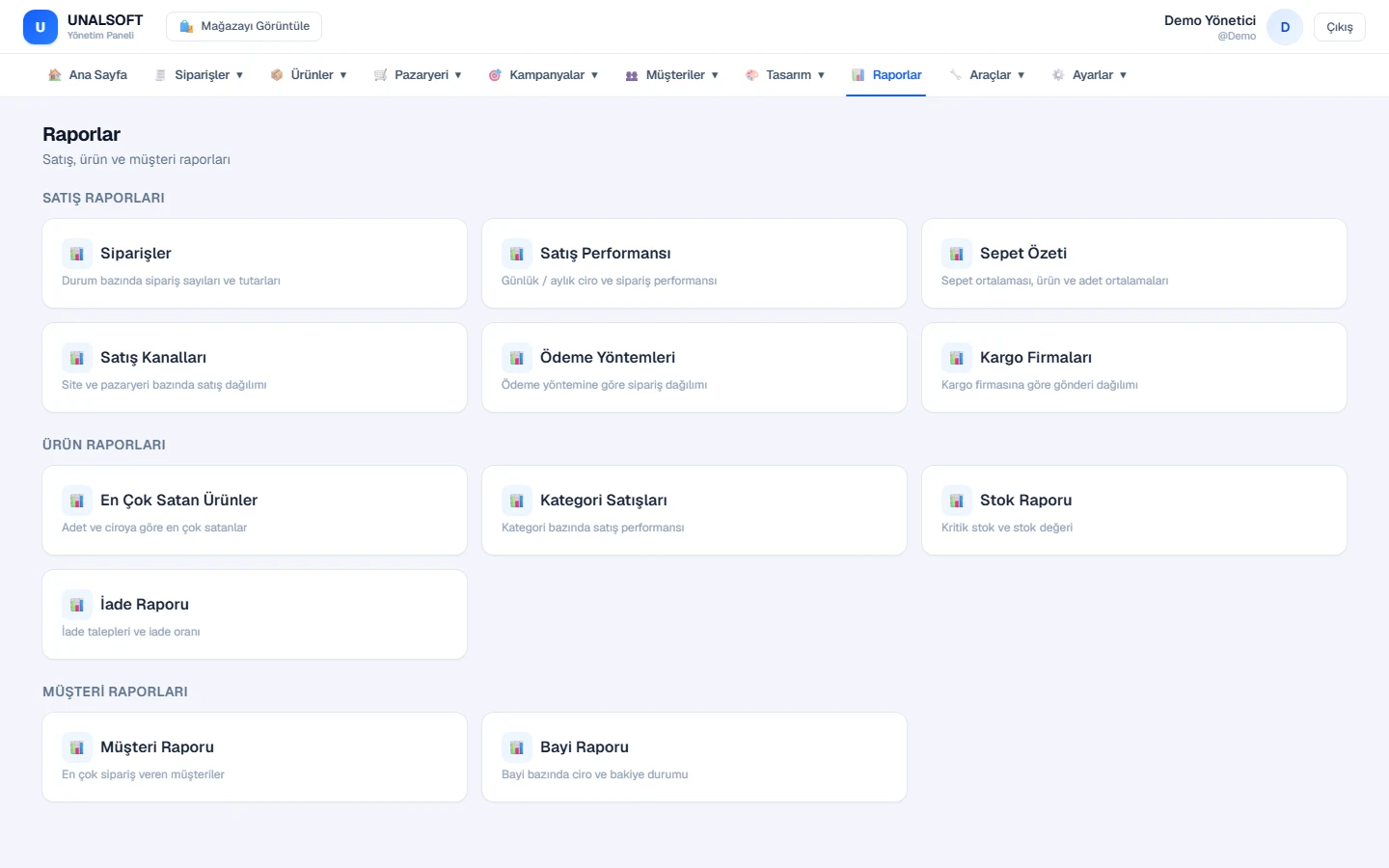Click the gear icon next to Ayarlar menu

click(x=1058, y=75)
